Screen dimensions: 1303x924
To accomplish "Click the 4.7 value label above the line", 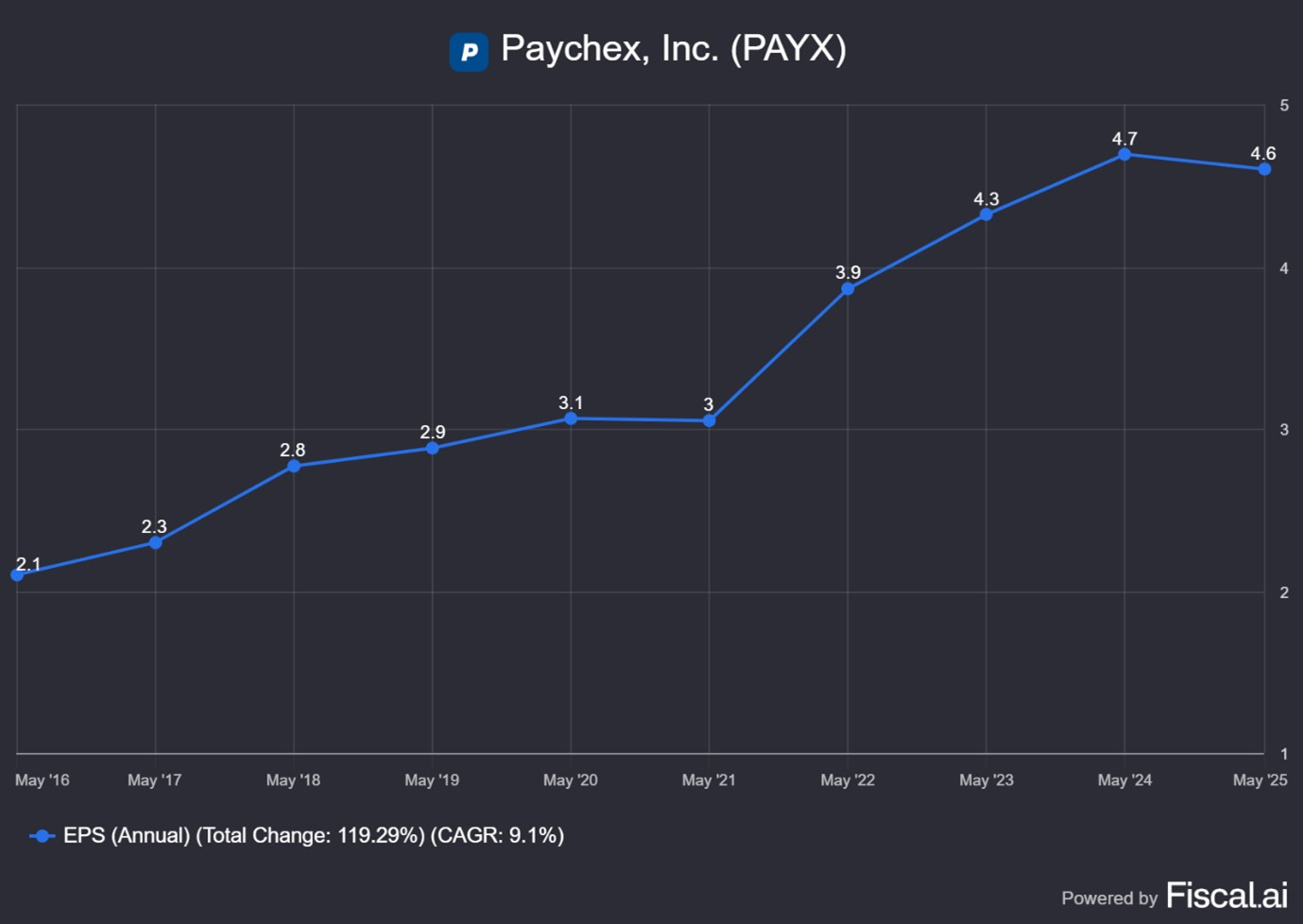I will pyautogui.click(x=1124, y=139).
